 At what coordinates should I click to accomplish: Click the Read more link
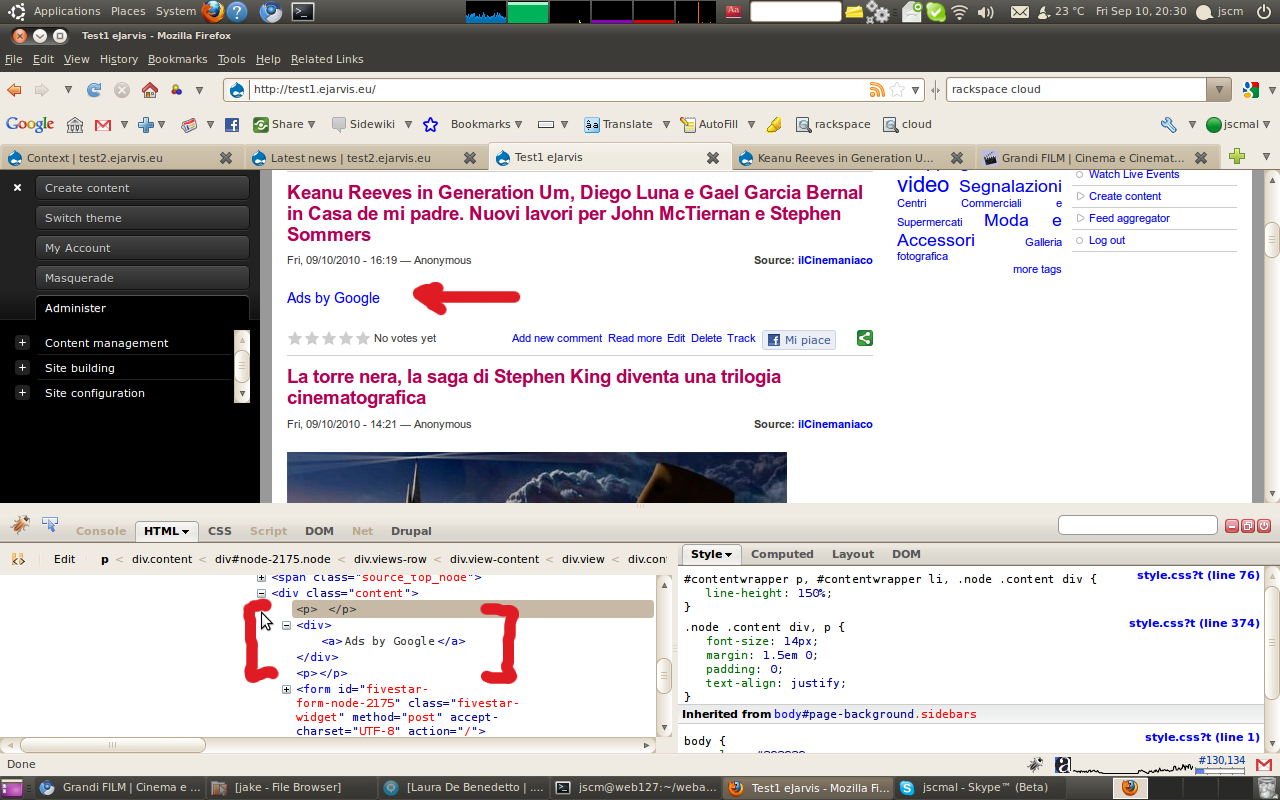[x=635, y=339]
